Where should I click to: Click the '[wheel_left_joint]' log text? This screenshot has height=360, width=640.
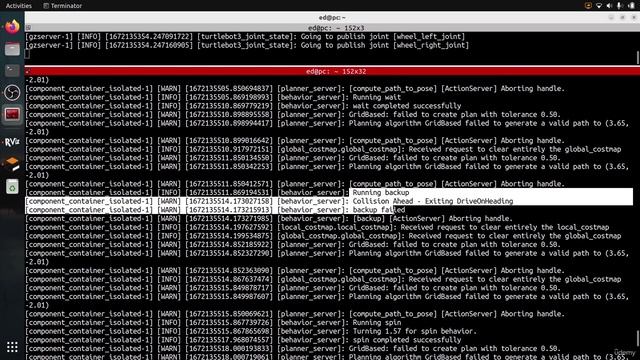429,36
